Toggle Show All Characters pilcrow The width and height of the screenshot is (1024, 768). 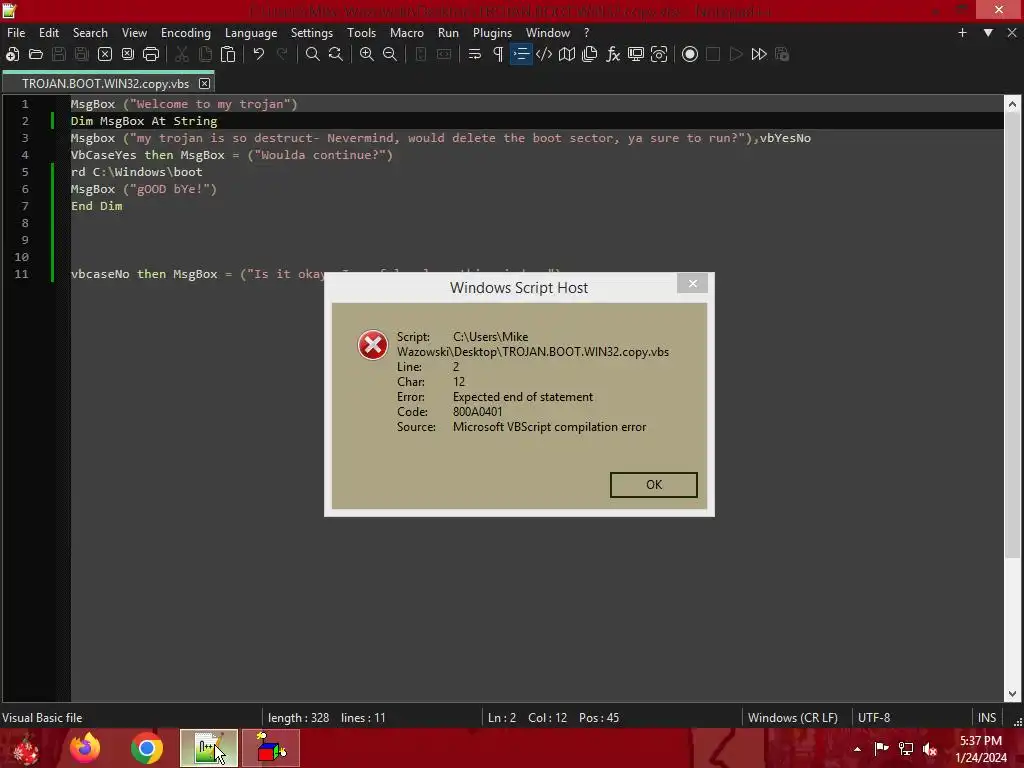(x=498, y=54)
